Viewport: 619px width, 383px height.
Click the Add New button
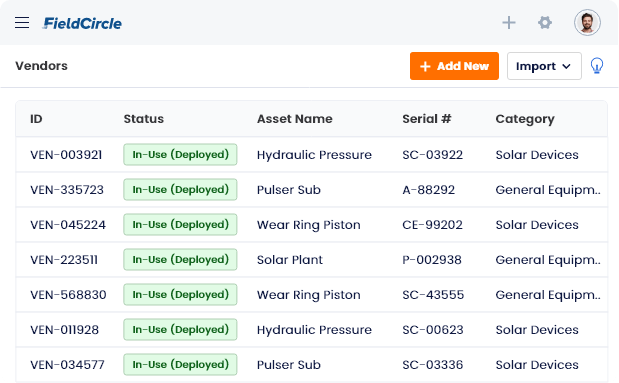454,66
